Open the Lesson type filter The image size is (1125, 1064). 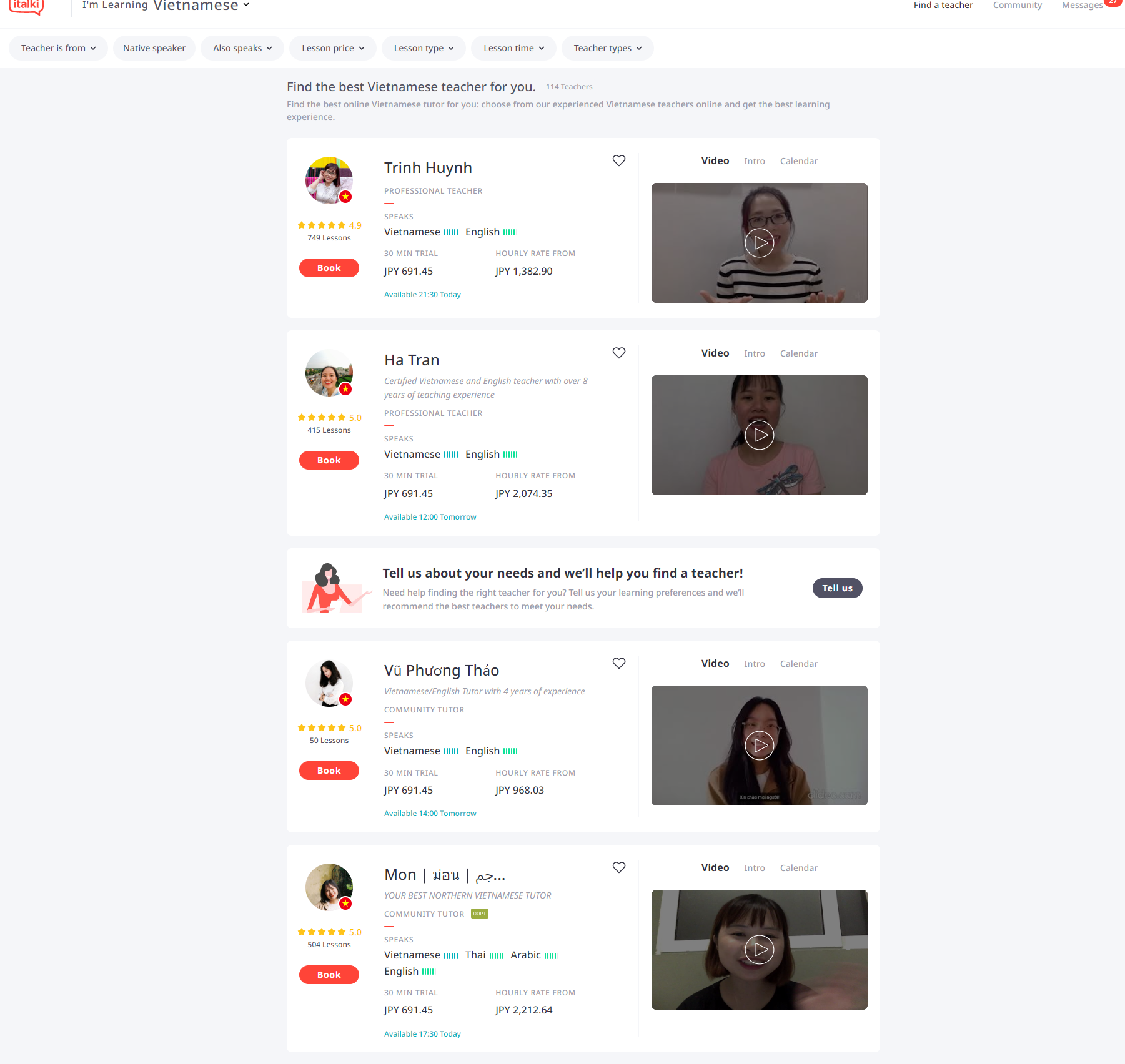tap(424, 48)
